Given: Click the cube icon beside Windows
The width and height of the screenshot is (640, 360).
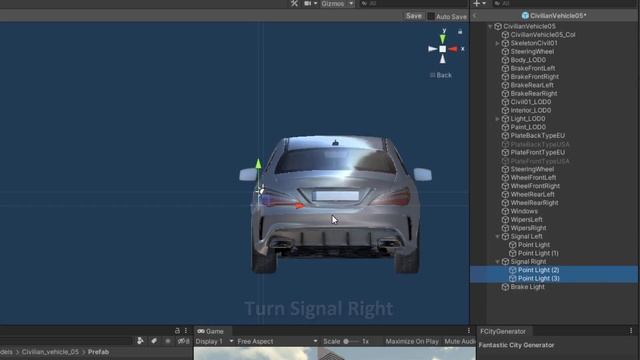Looking at the screenshot, I should [505, 211].
